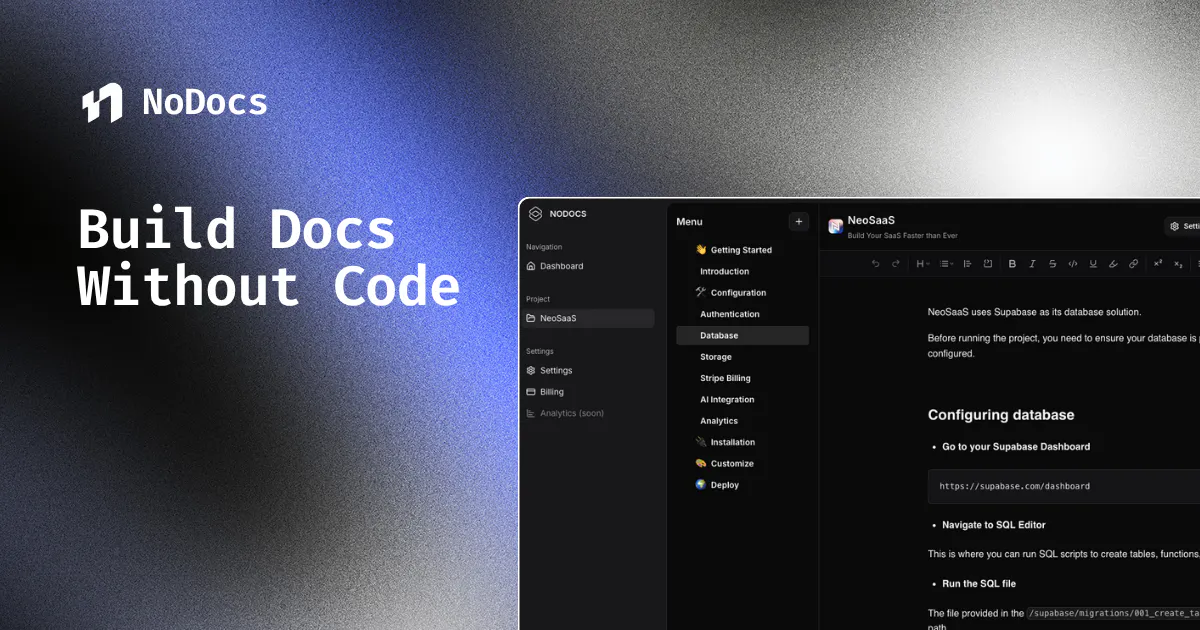Insert a code block from the toolbar
The image size is (1200, 630).
pos(988,264)
